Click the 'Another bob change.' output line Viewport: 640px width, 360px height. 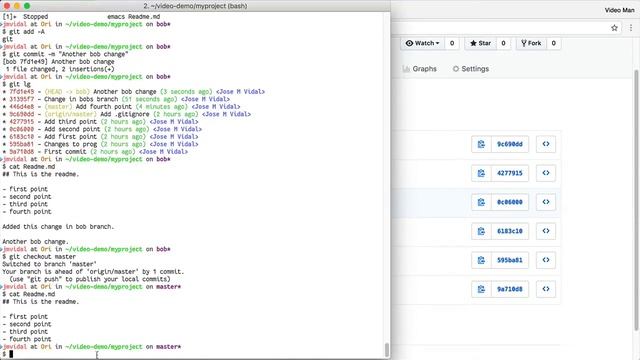(36, 242)
